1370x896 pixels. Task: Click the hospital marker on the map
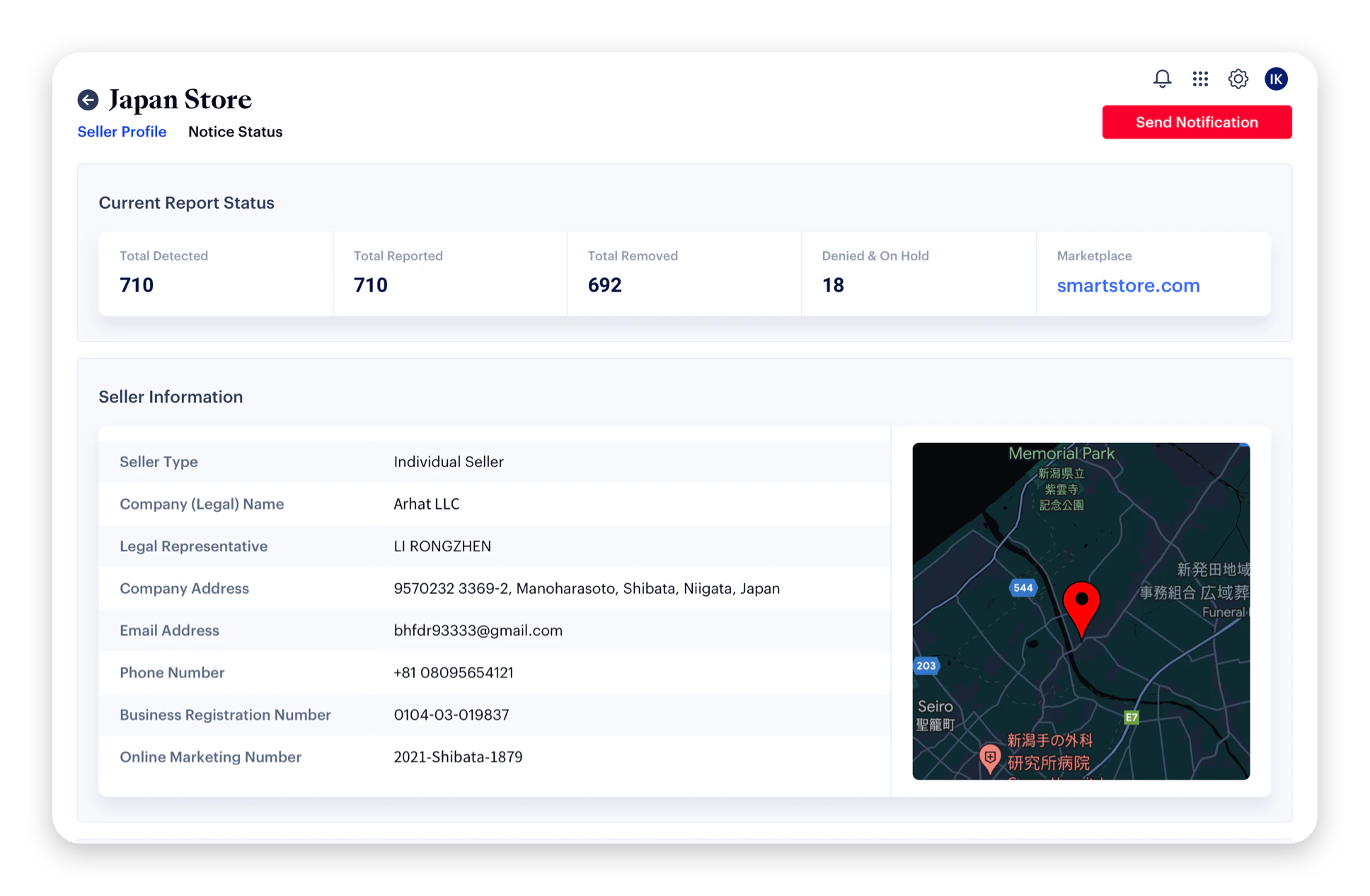pos(990,756)
